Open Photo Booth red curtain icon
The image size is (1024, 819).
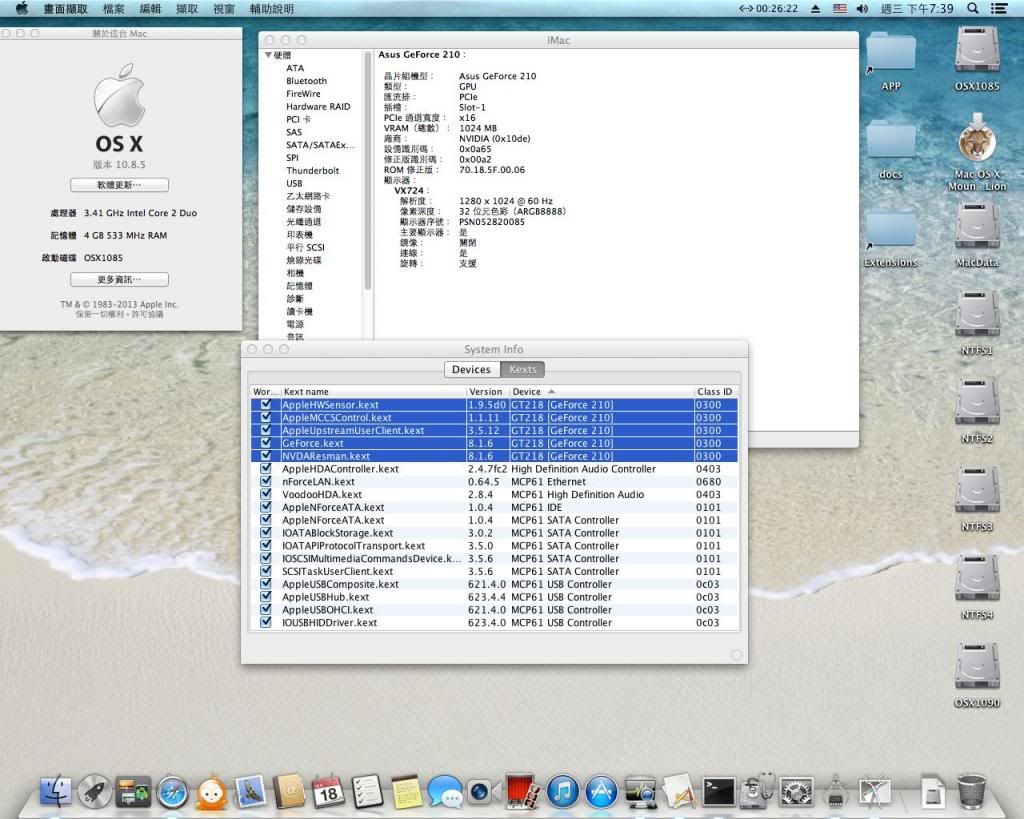point(522,791)
